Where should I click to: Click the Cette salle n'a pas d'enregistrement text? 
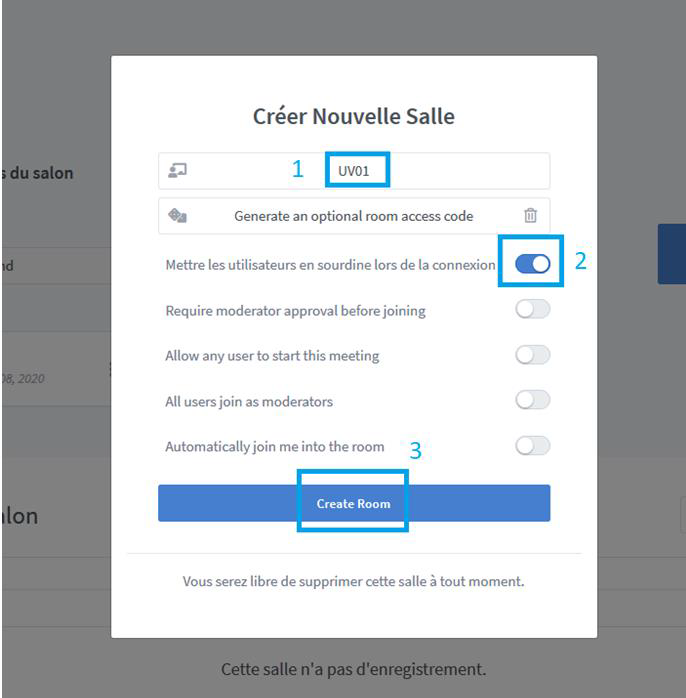[353, 670]
